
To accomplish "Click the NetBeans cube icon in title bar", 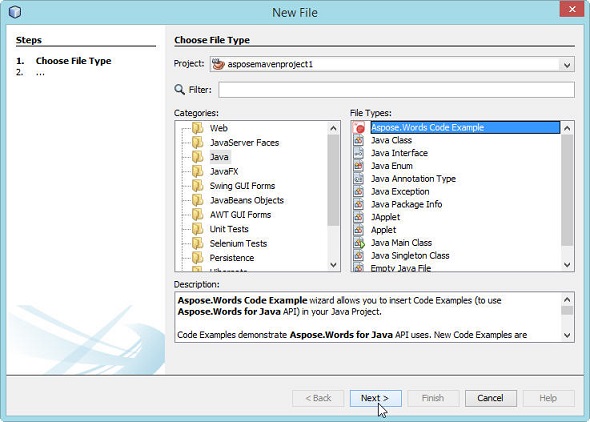I will pyautogui.click(x=15, y=12).
